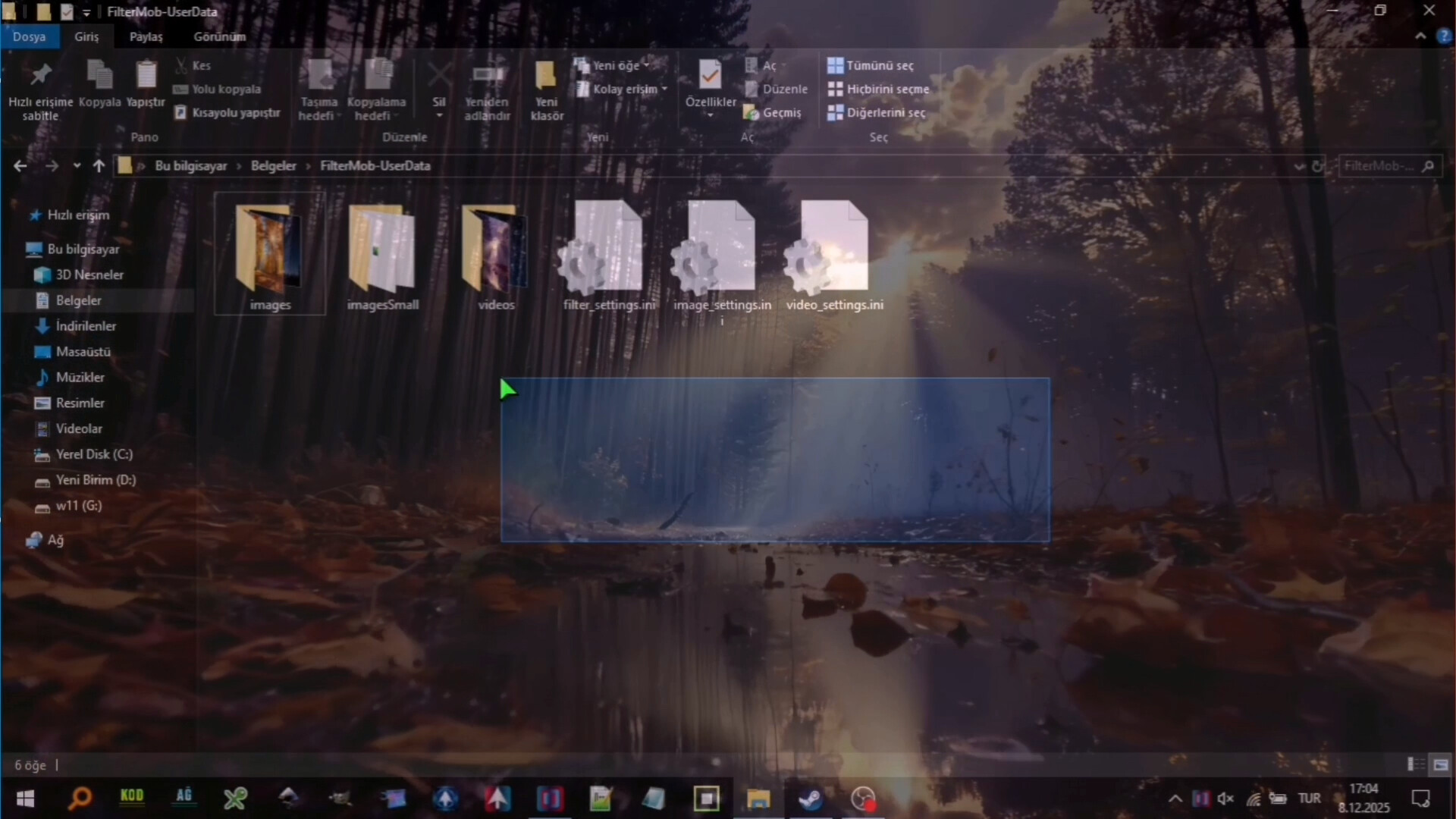Open OBS Studio from the taskbar

[864, 799]
